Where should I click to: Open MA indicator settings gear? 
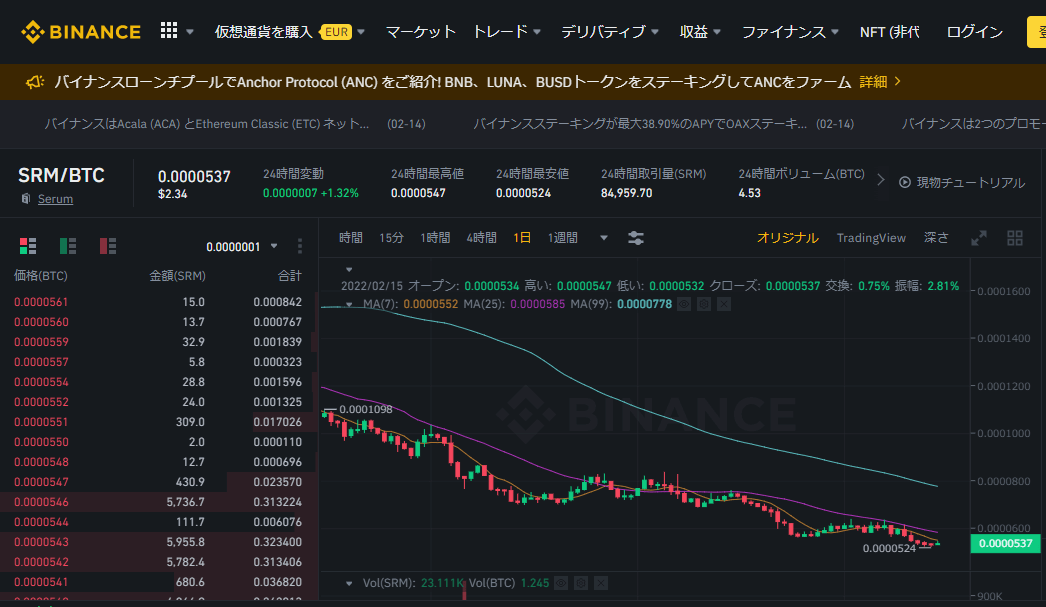pos(704,304)
